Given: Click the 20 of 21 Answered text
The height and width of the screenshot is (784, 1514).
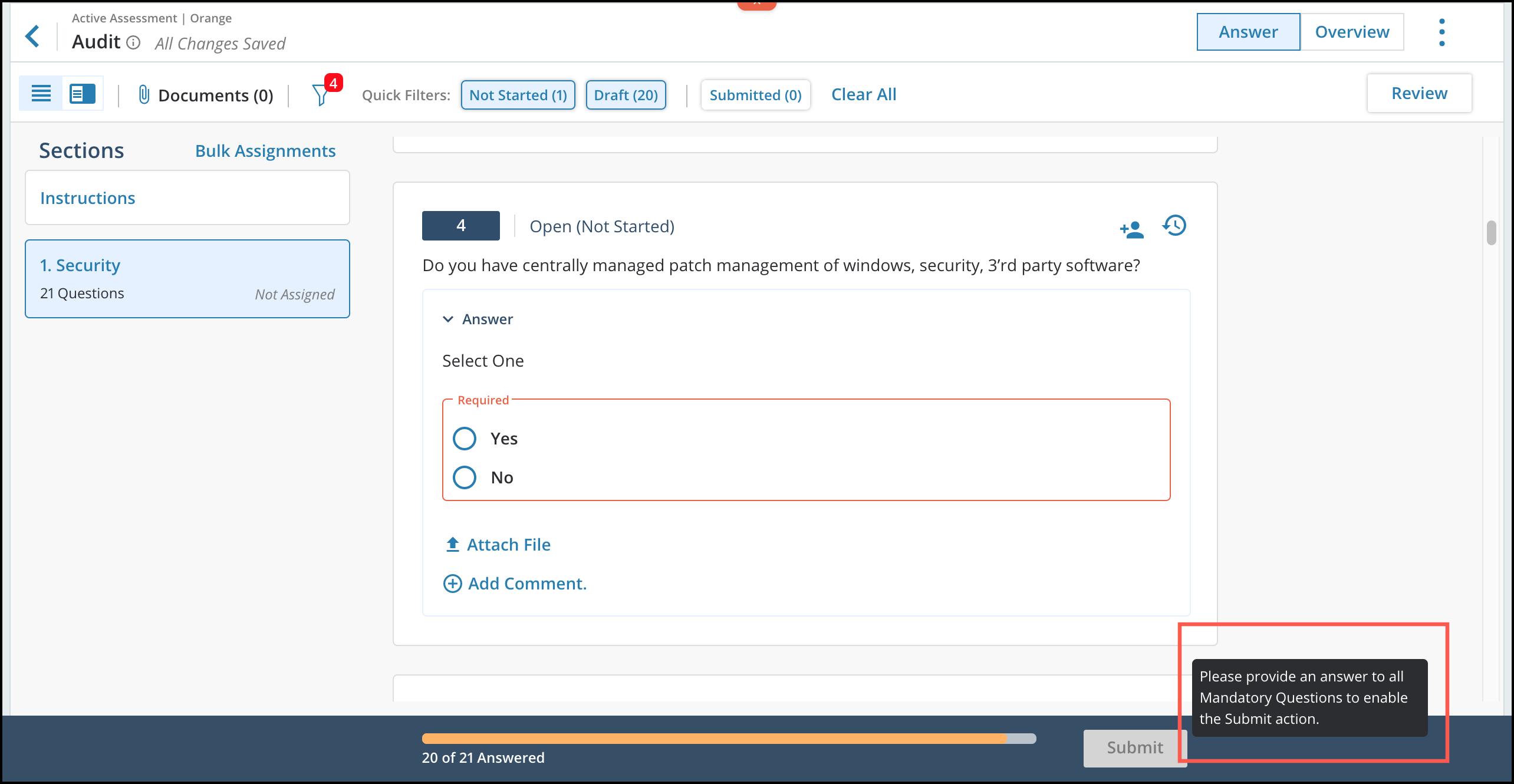Looking at the screenshot, I should [483, 757].
